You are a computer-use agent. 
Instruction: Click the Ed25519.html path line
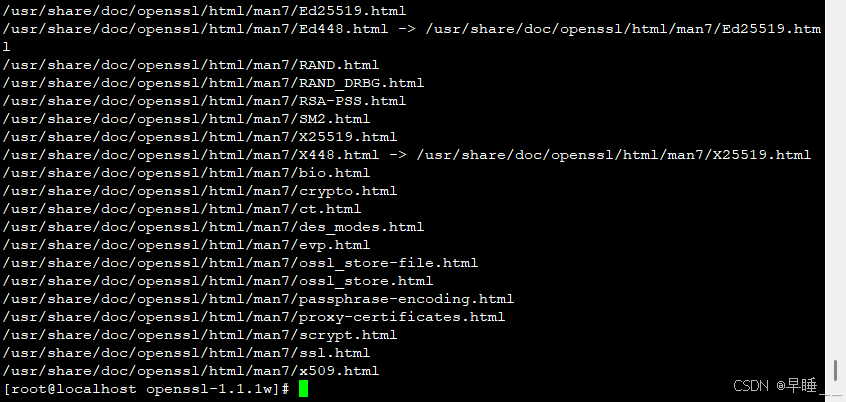click(204, 11)
